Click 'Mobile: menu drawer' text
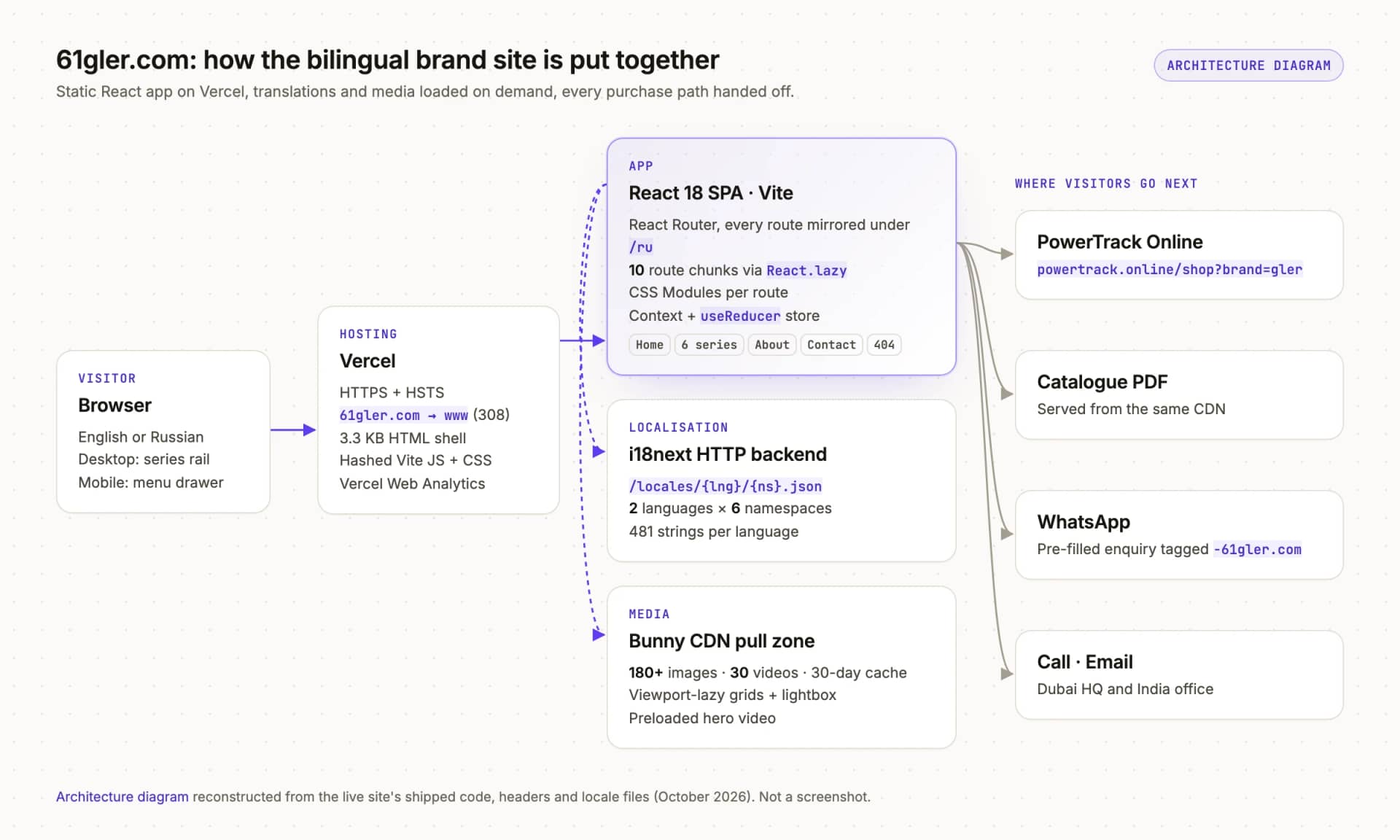 [151, 483]
